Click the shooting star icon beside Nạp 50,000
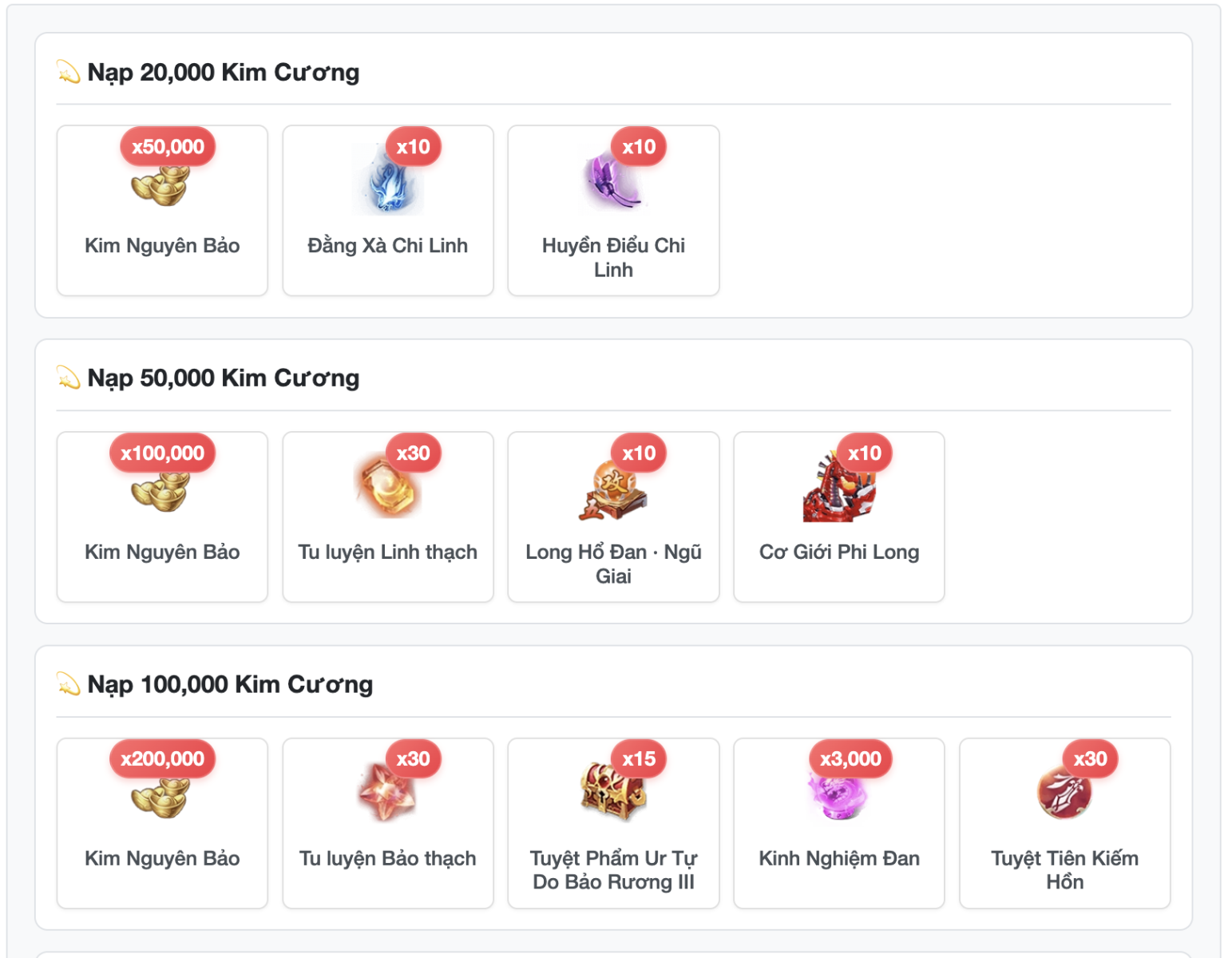The image size is (1232, 958). (69, 378)
